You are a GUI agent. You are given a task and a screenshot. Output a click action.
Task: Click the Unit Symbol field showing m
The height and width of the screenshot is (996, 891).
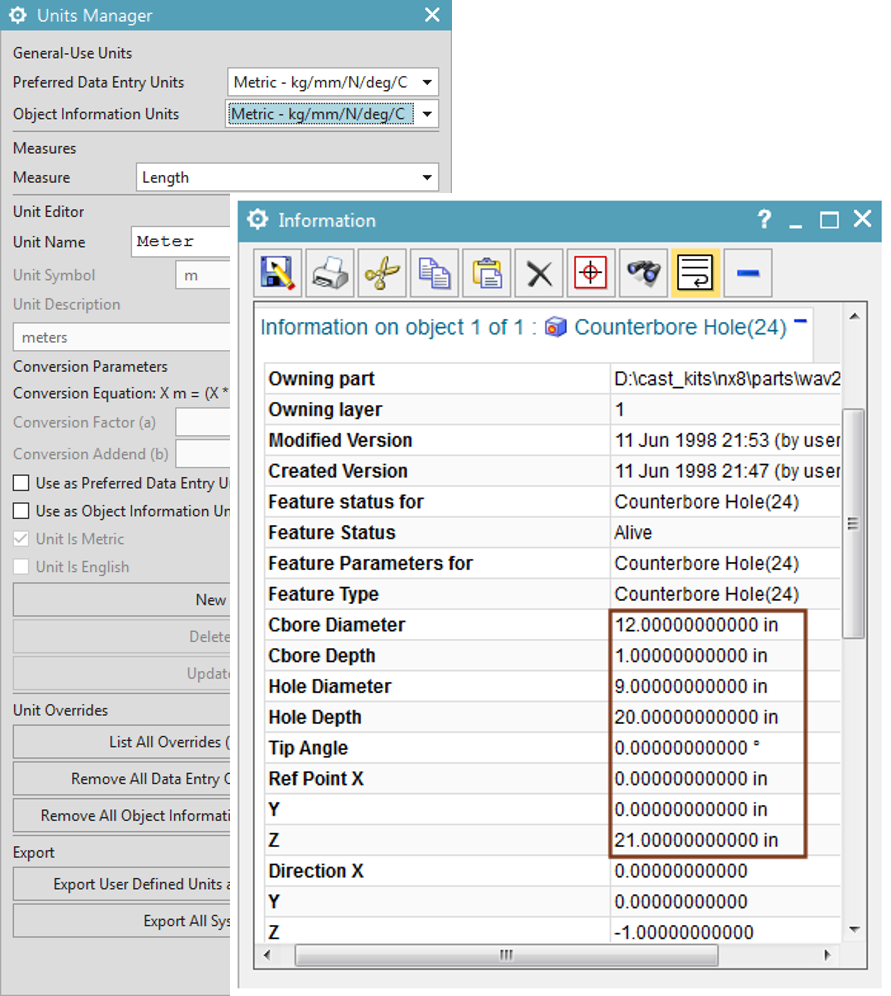pyautogui.click(x=203, y=275)
